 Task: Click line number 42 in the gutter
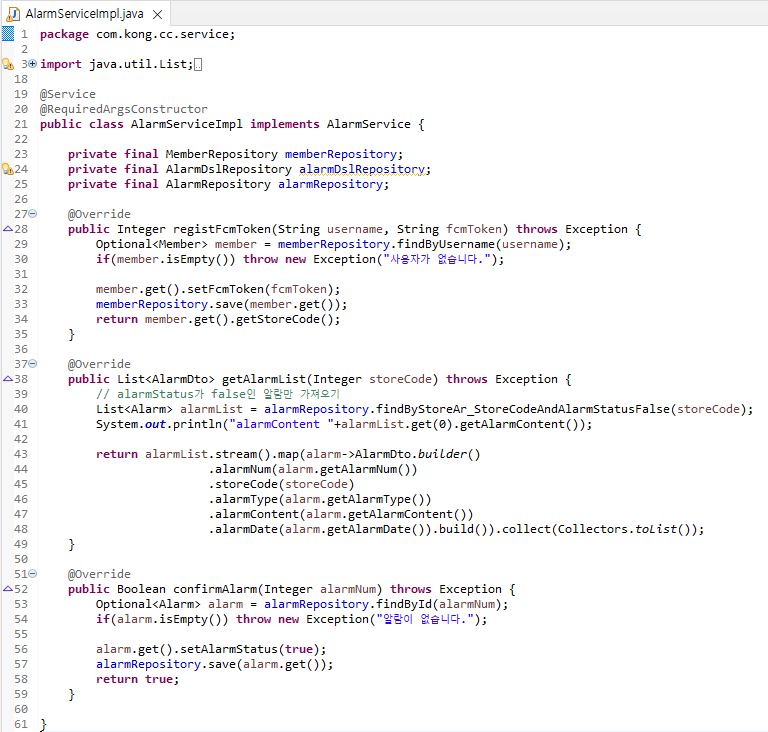[21, 439]
